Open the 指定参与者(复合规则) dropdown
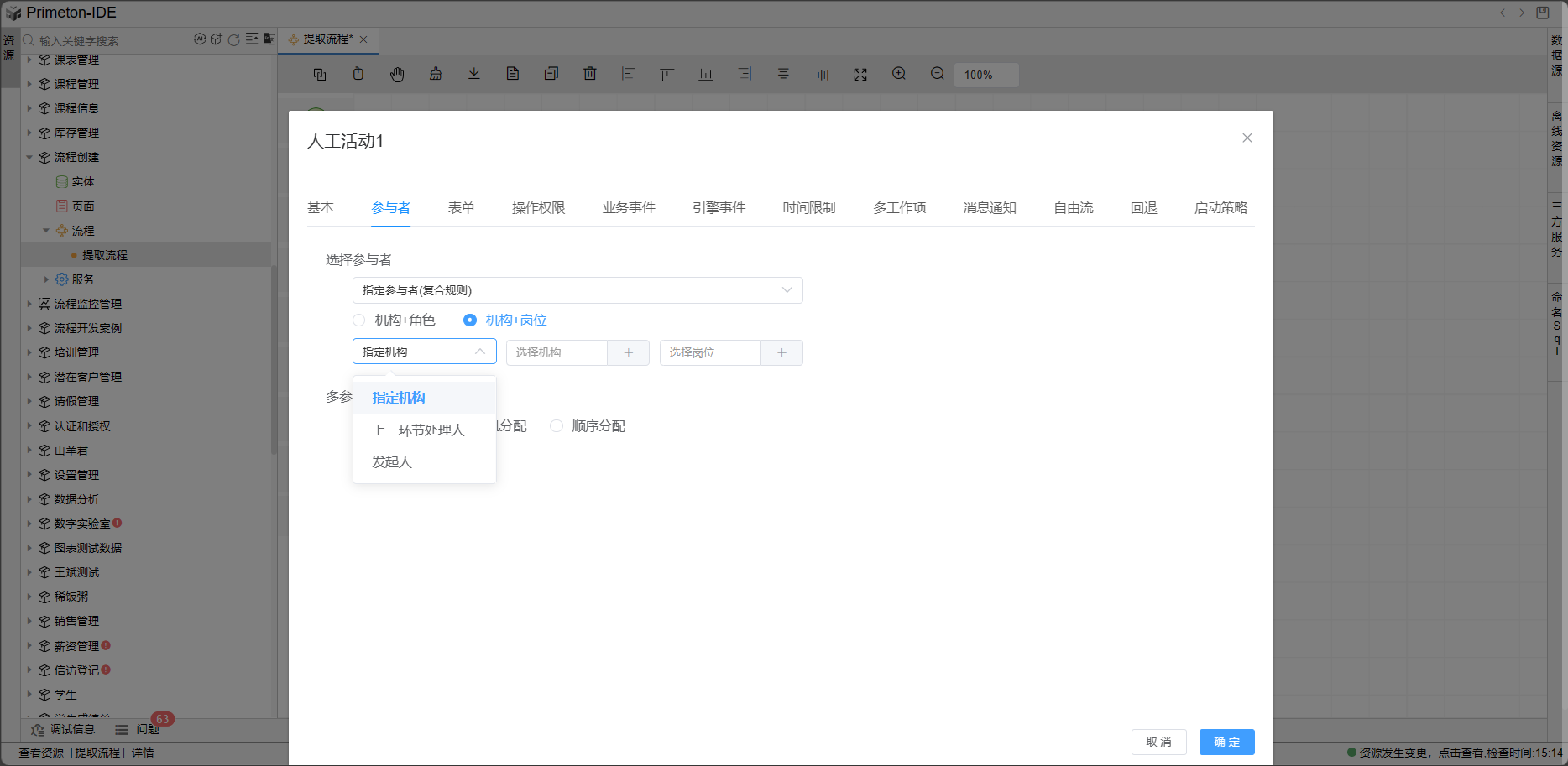Viewport: 1568px width, 766px height. point(578,290)
